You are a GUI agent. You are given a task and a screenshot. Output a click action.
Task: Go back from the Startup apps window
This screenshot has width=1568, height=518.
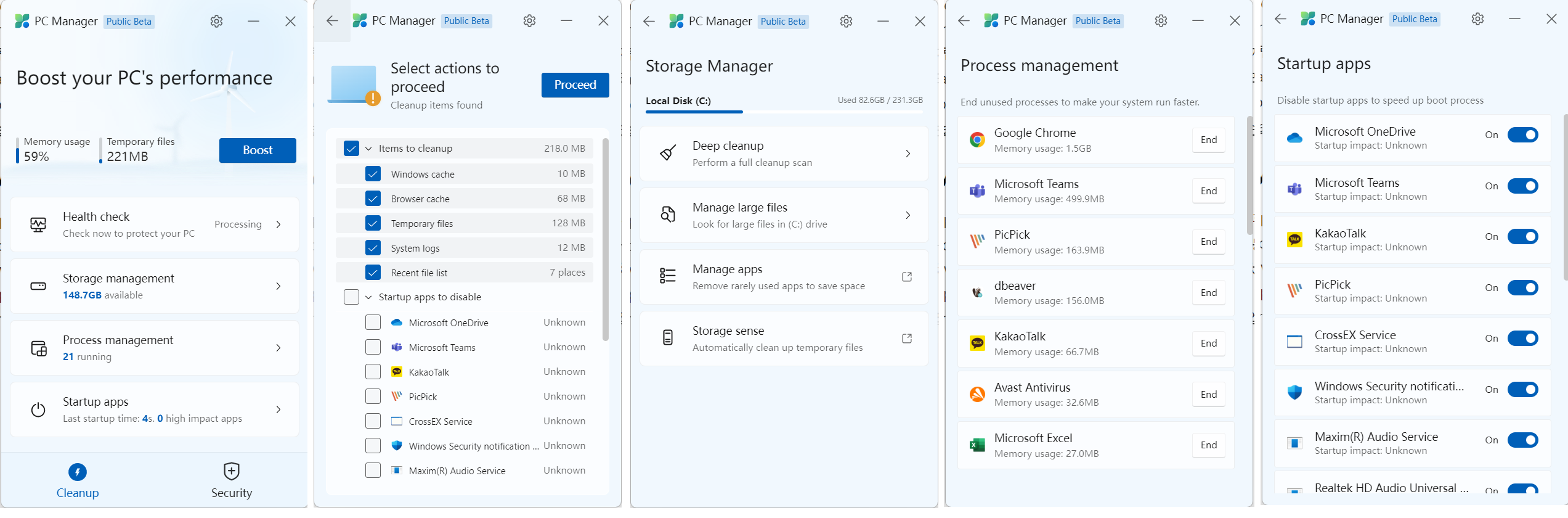[1280, 19]
